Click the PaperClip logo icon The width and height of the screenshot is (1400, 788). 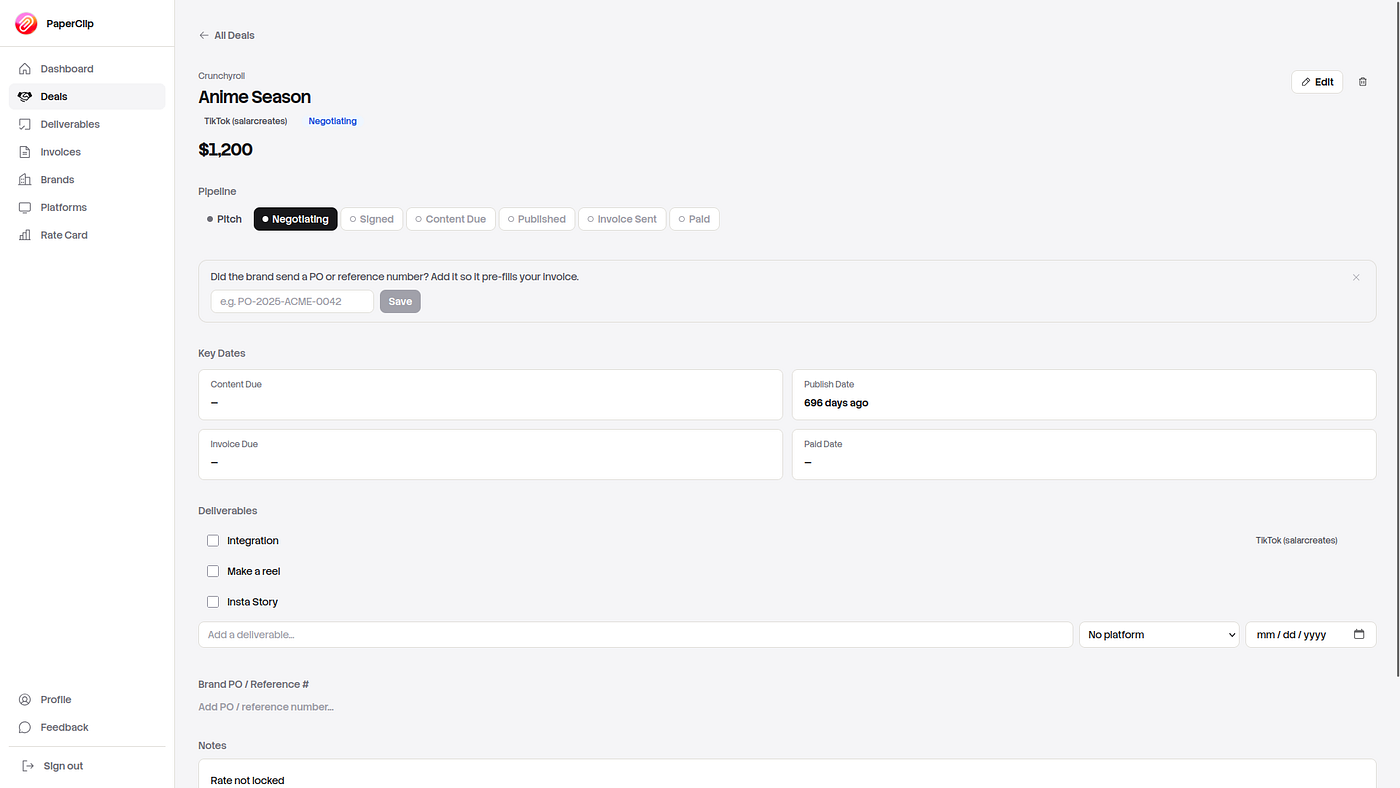[x=26, y=24]
